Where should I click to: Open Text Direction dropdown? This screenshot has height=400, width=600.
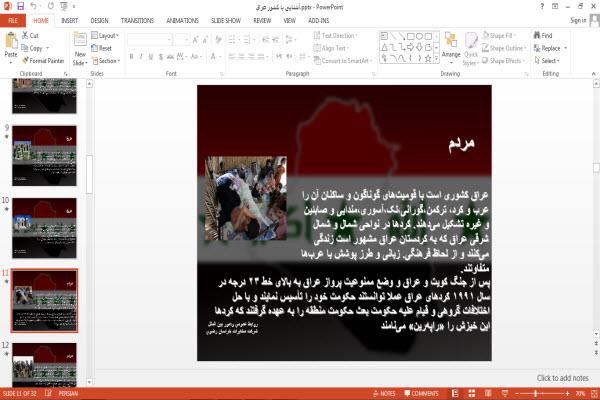[x=336, y=36]
